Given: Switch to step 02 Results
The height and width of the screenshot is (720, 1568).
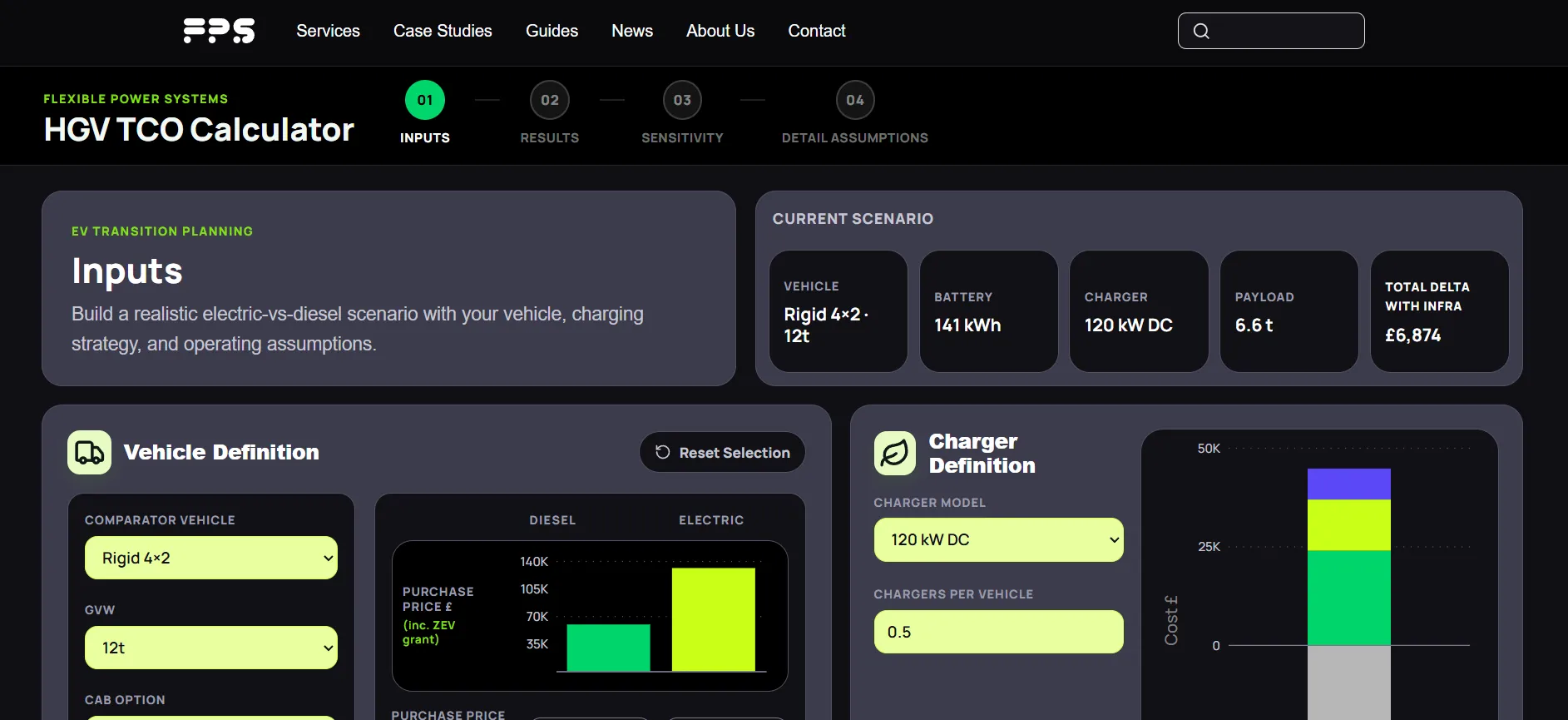Looking at the screenshot, I should click(x=550, y=112).
